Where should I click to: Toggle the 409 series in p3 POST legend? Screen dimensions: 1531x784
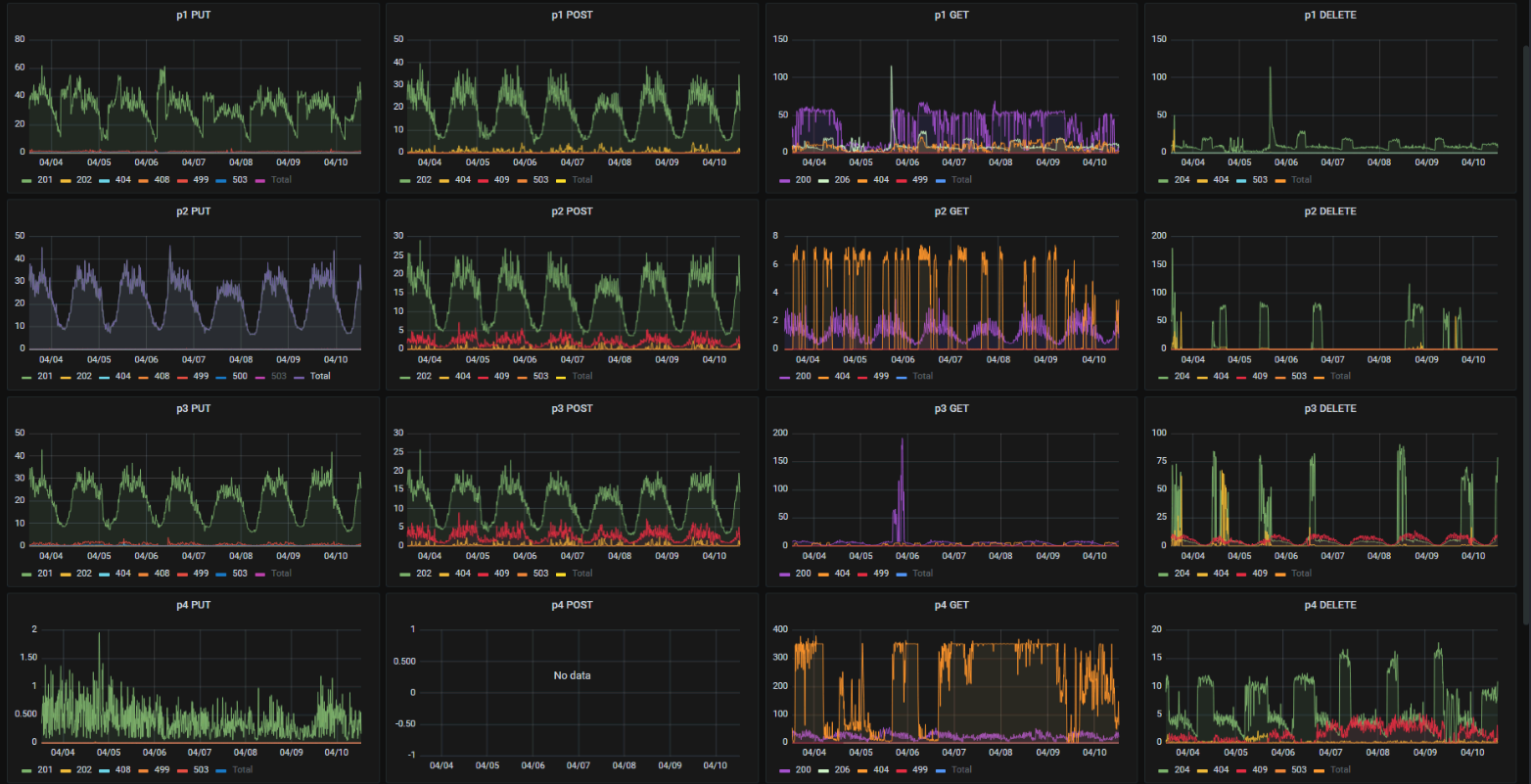coord(501,574)
